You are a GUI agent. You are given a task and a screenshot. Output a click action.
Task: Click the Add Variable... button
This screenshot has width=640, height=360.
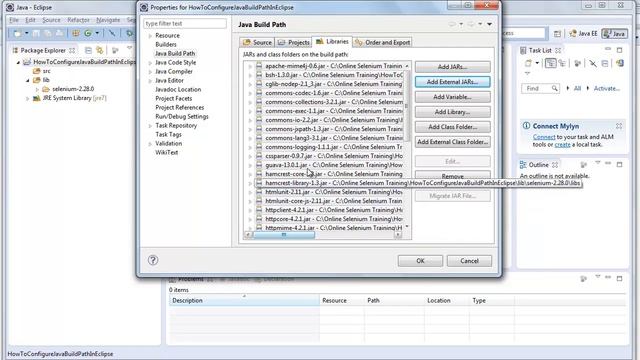[452, 97]
